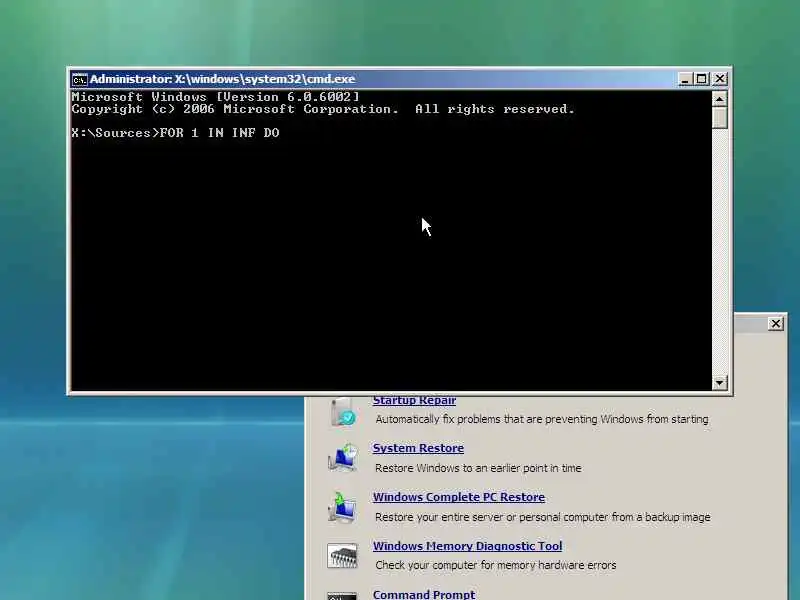This screenshot has width=800, height=600.
Task: Click the Windows Complete PC Restore icon
Action: pos(342,507)
